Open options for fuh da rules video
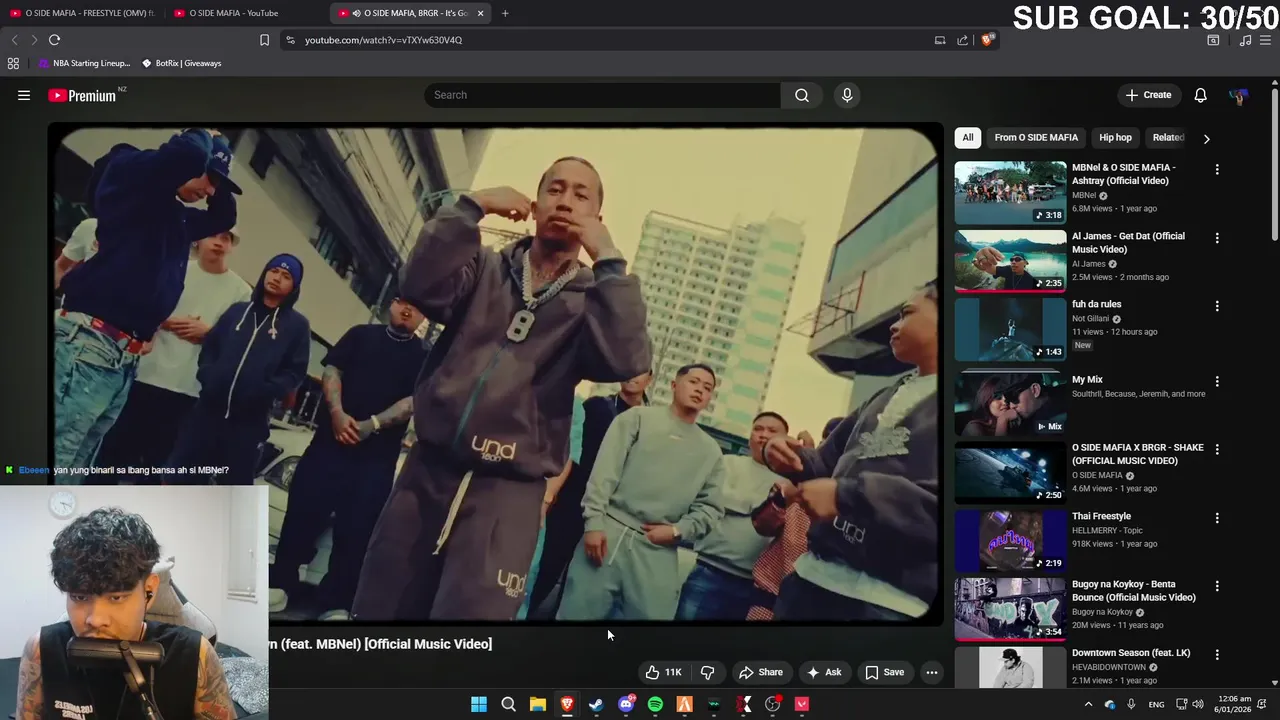1280x720 pixels. [x=1217, y=306]
